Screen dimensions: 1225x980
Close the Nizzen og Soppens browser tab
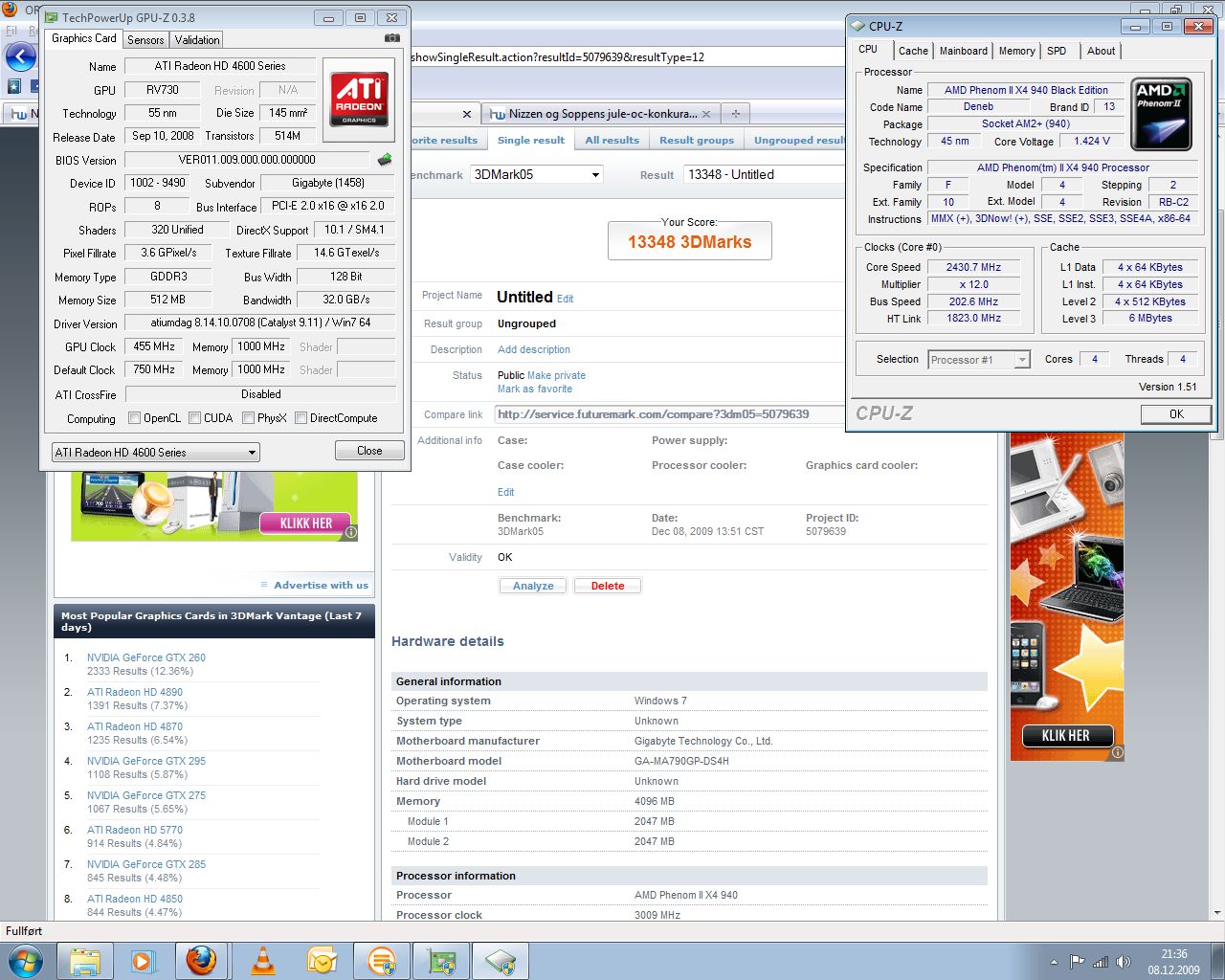(706, 113)
